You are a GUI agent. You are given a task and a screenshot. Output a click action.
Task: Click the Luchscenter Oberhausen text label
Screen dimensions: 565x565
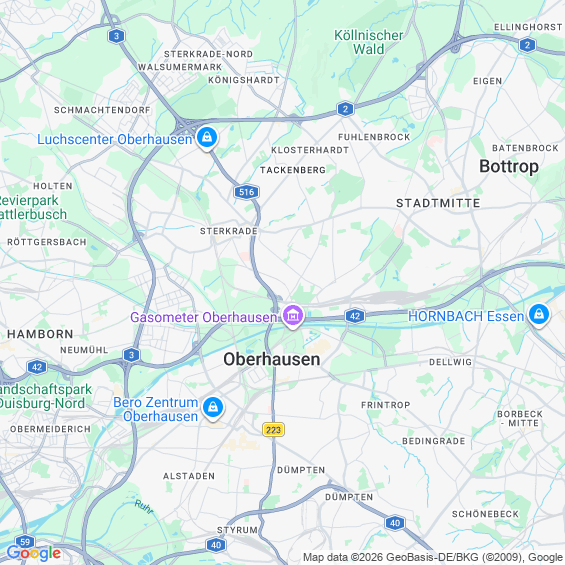point(115,139)
